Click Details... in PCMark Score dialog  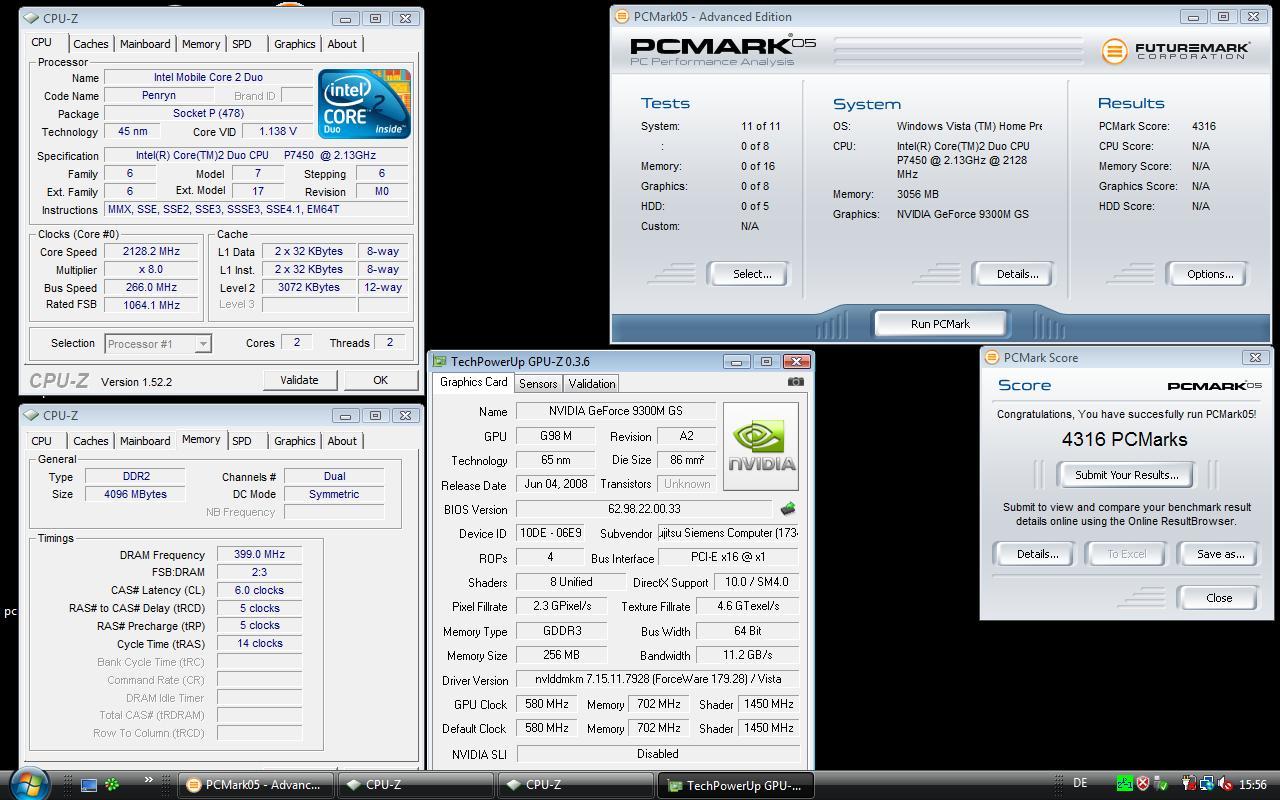[1035, 554]
